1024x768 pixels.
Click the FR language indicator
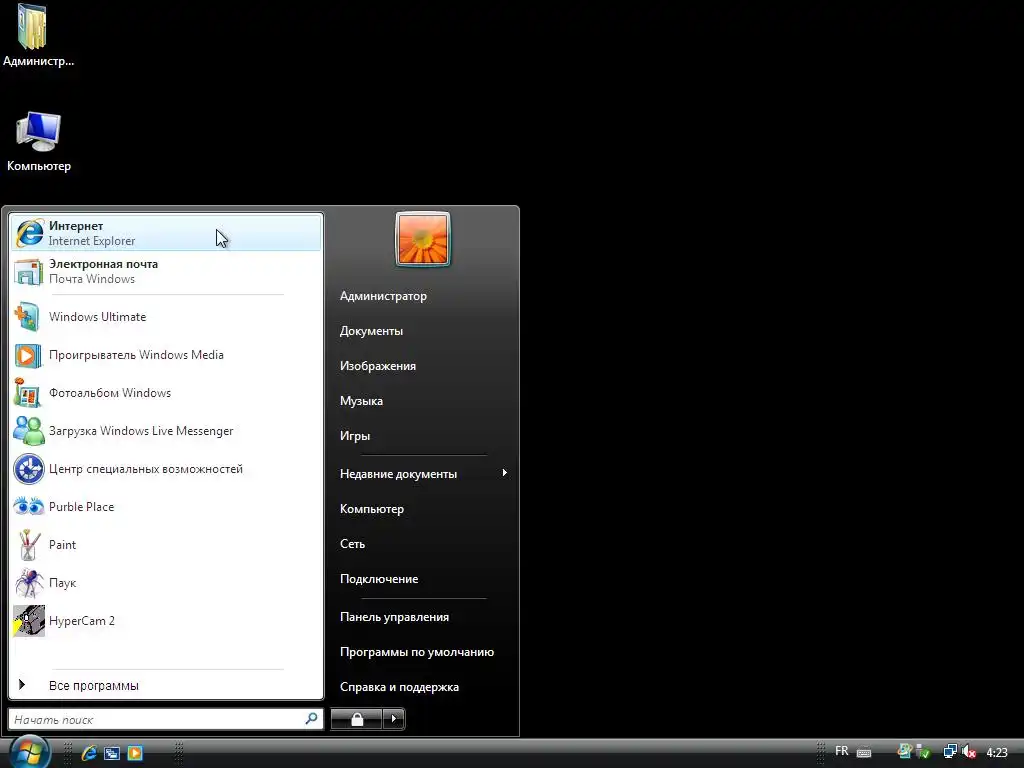[x=842, y=751]
